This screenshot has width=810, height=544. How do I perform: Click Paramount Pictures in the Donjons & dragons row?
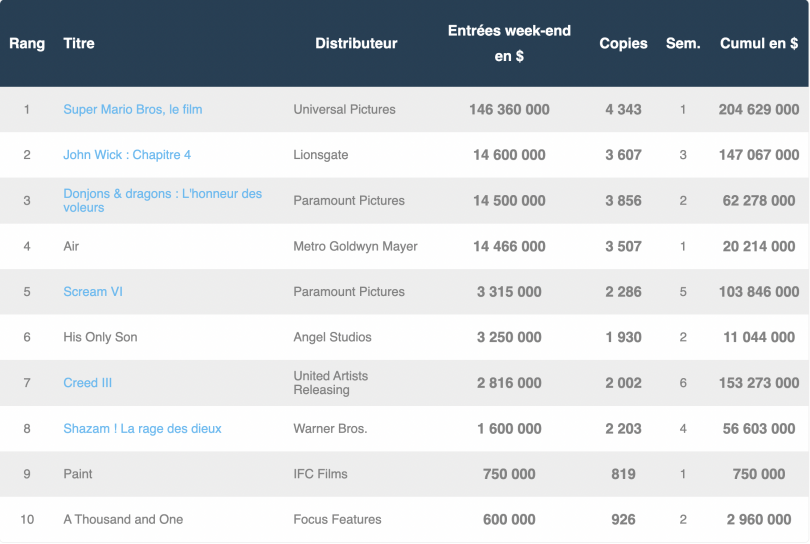click(349, 200)
